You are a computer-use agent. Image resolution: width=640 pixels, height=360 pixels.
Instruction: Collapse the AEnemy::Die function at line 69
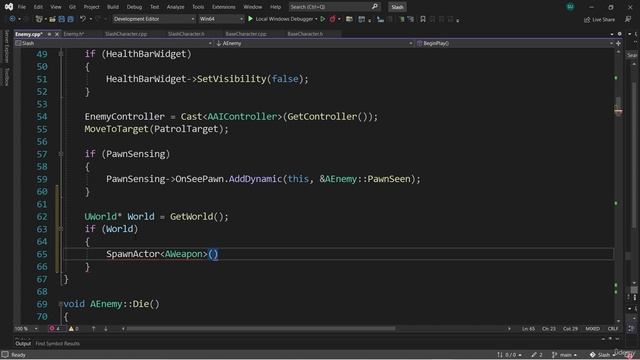(x=60, y=304)
